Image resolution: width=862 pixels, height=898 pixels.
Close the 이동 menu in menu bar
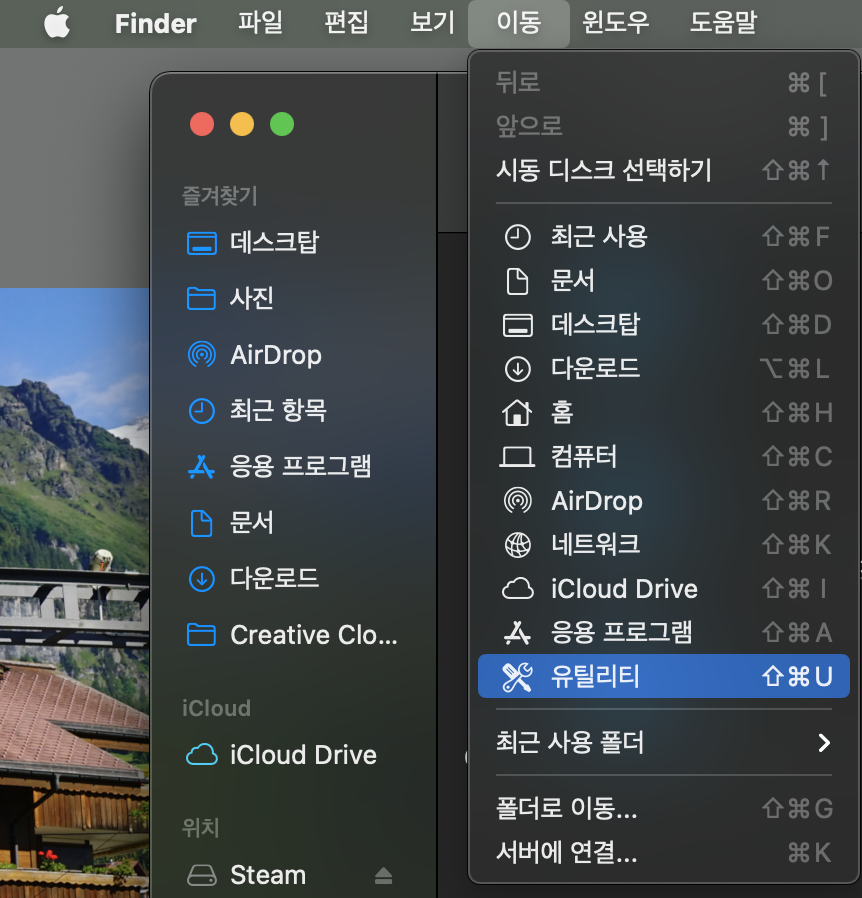point(518,23)
